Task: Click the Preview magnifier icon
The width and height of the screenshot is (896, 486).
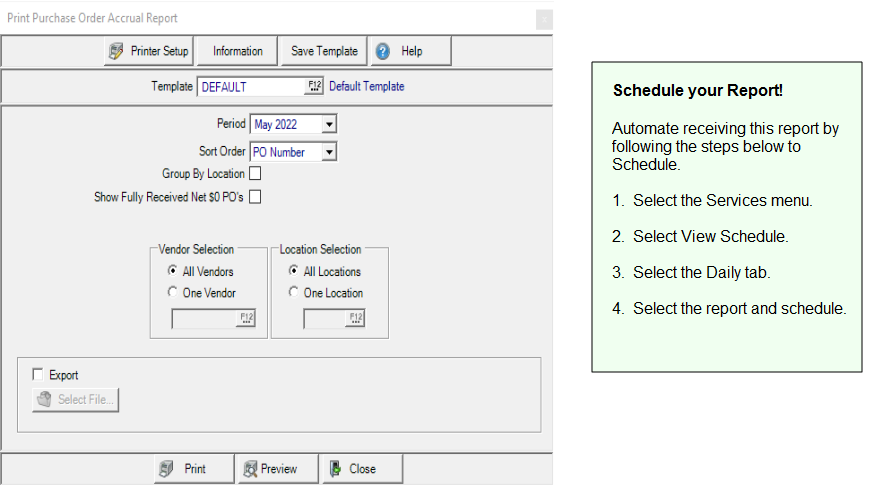Action: 250,469
